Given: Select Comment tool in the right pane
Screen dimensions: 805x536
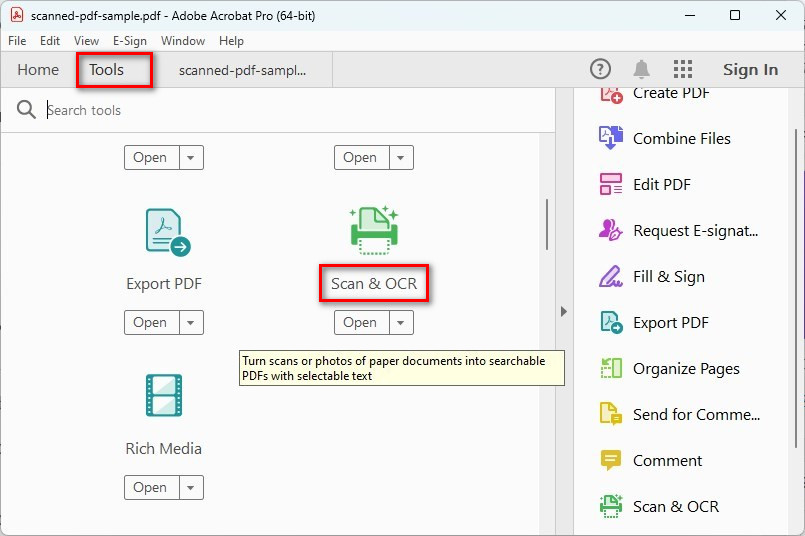Looking at the screenshot, I should 667,461.
